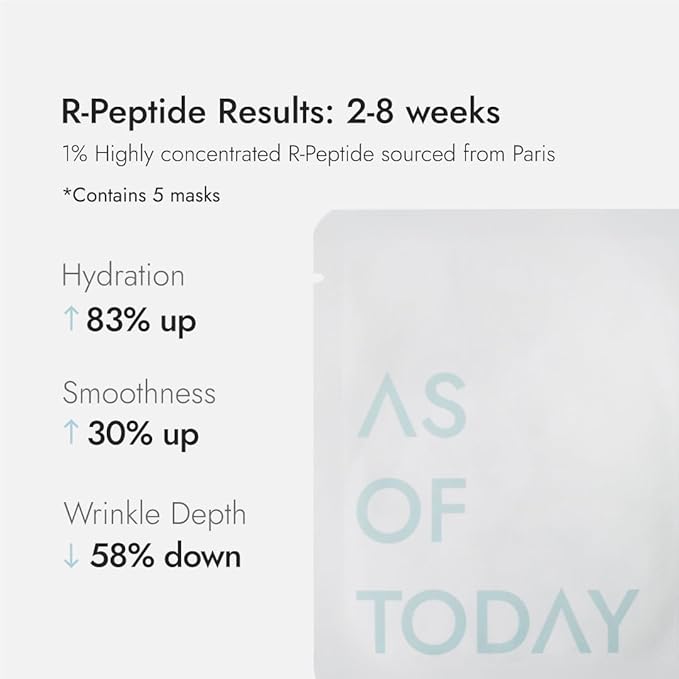The image size is (679, 679).
Task: Click the tear notch on the packet's left edge
Action: pos(317,273)
